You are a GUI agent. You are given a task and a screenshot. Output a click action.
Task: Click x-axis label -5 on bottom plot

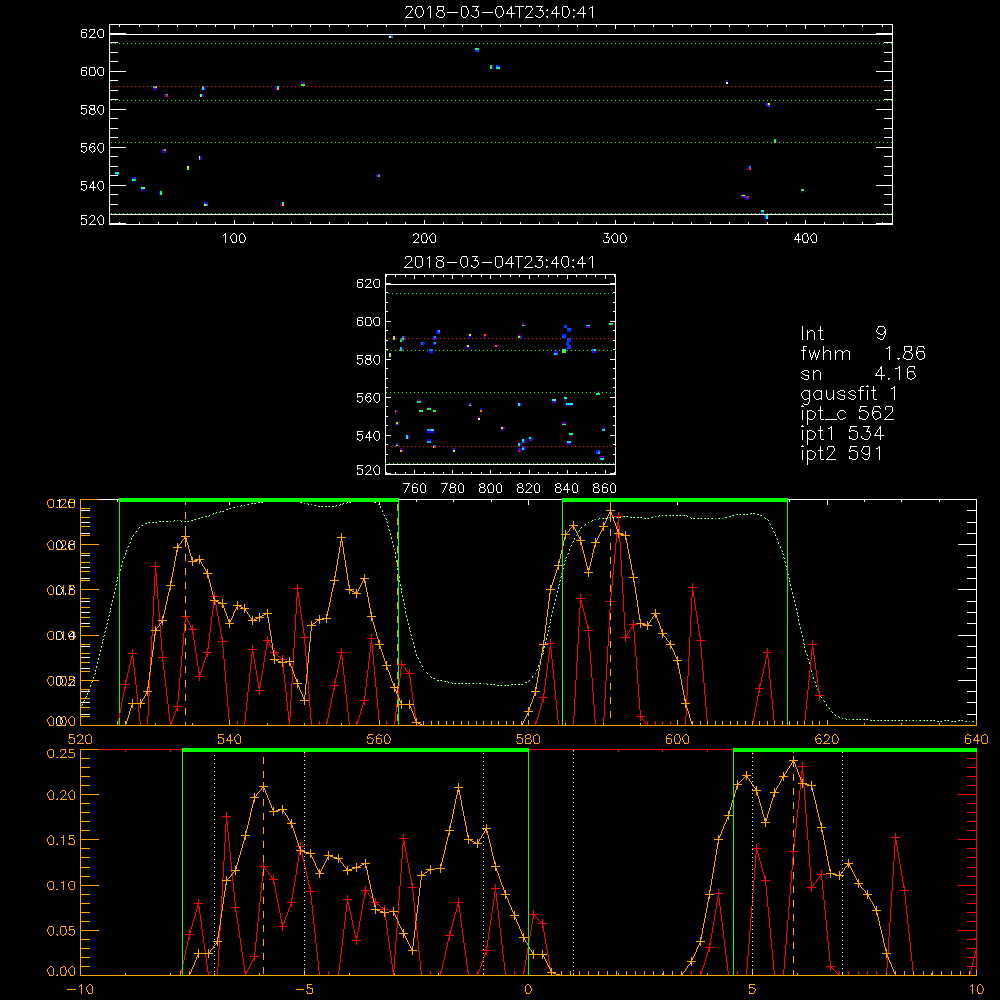[x=304, y=990]
